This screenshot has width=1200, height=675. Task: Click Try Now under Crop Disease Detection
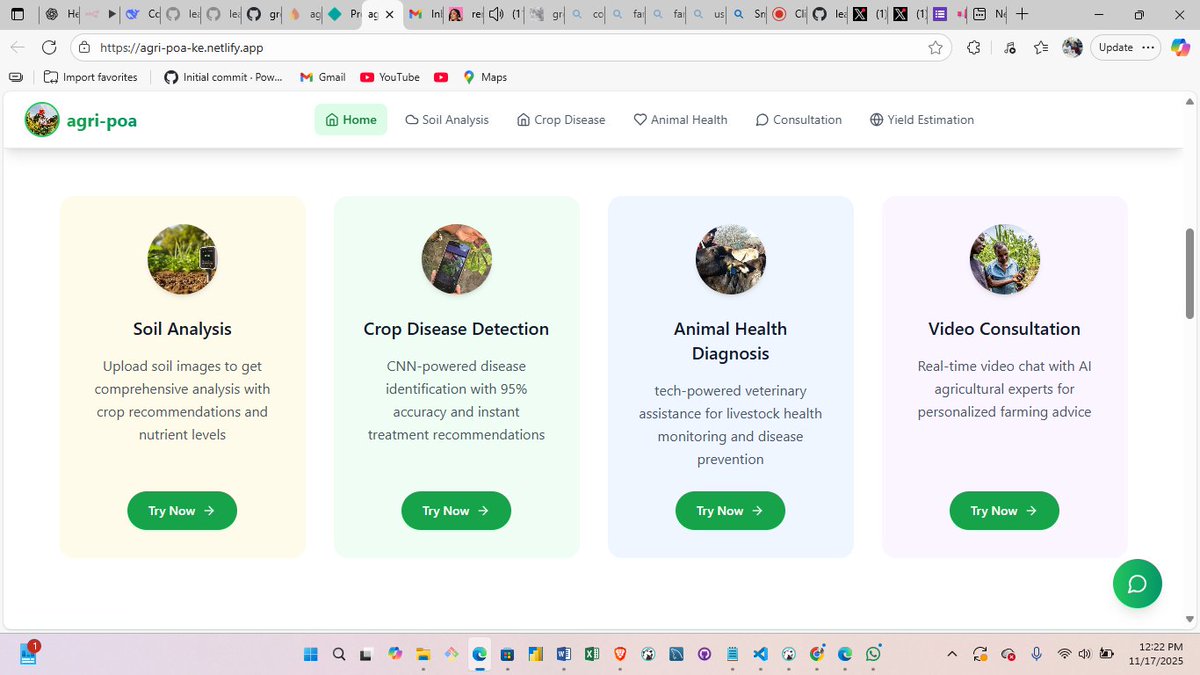pos(456,510)
